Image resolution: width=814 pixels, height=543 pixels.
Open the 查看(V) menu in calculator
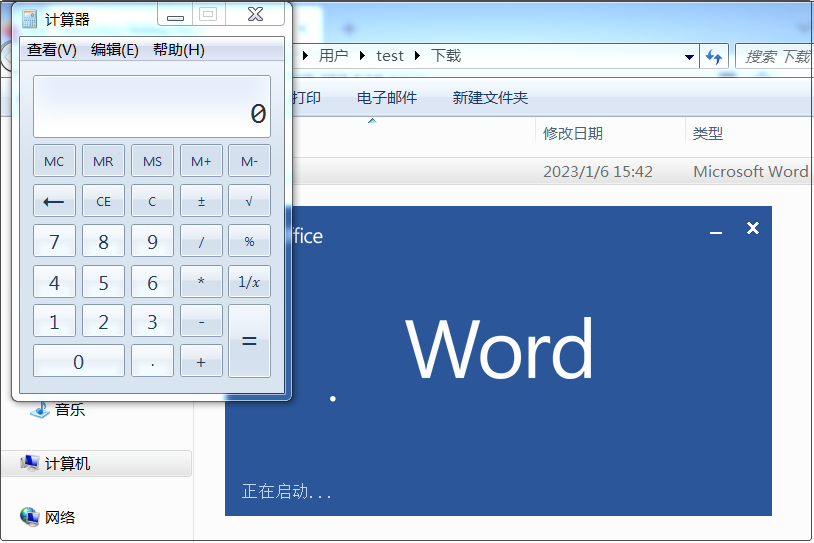pyautogui.click(x=51, y=50)
